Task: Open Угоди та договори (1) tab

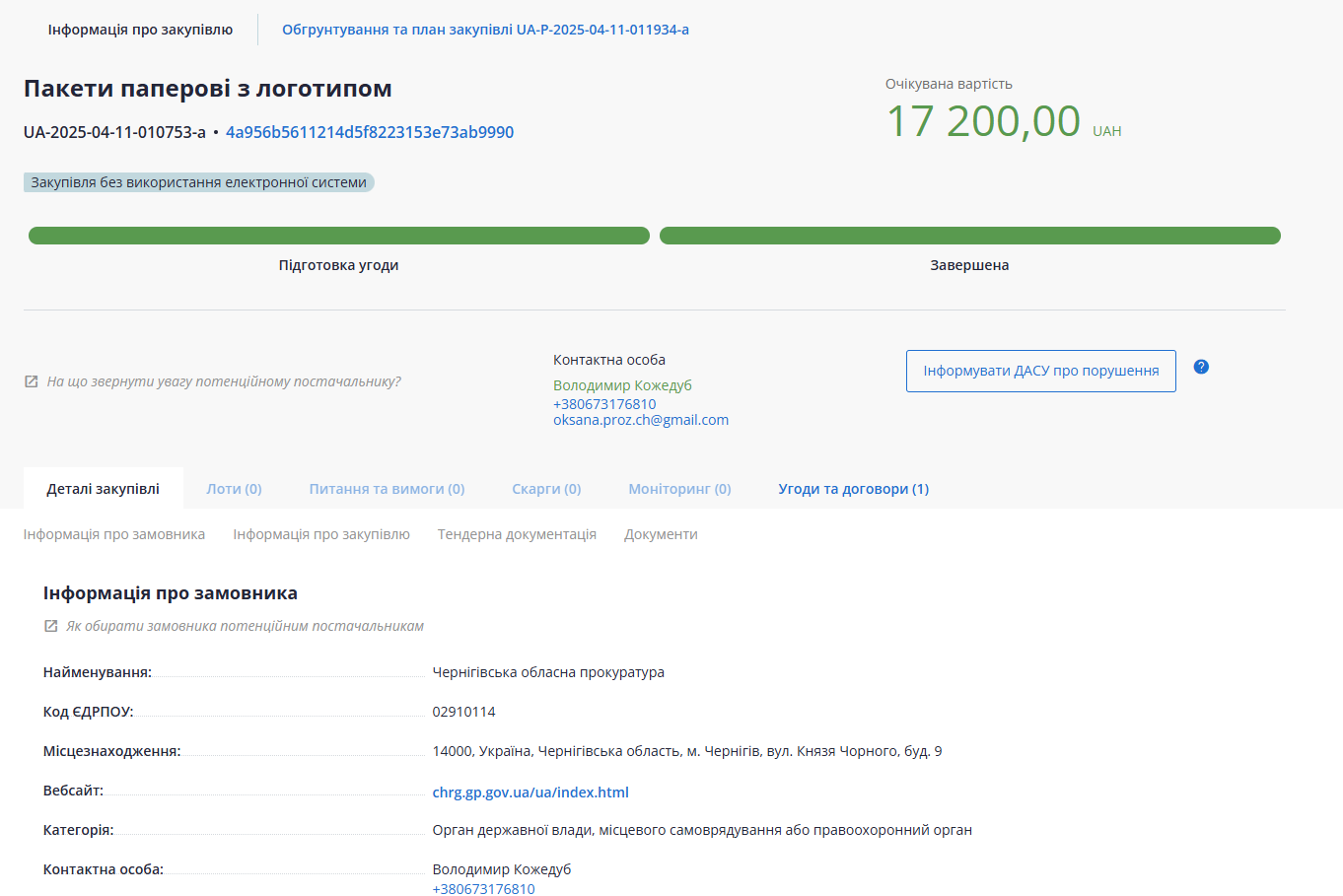Action: coord(853,489)
